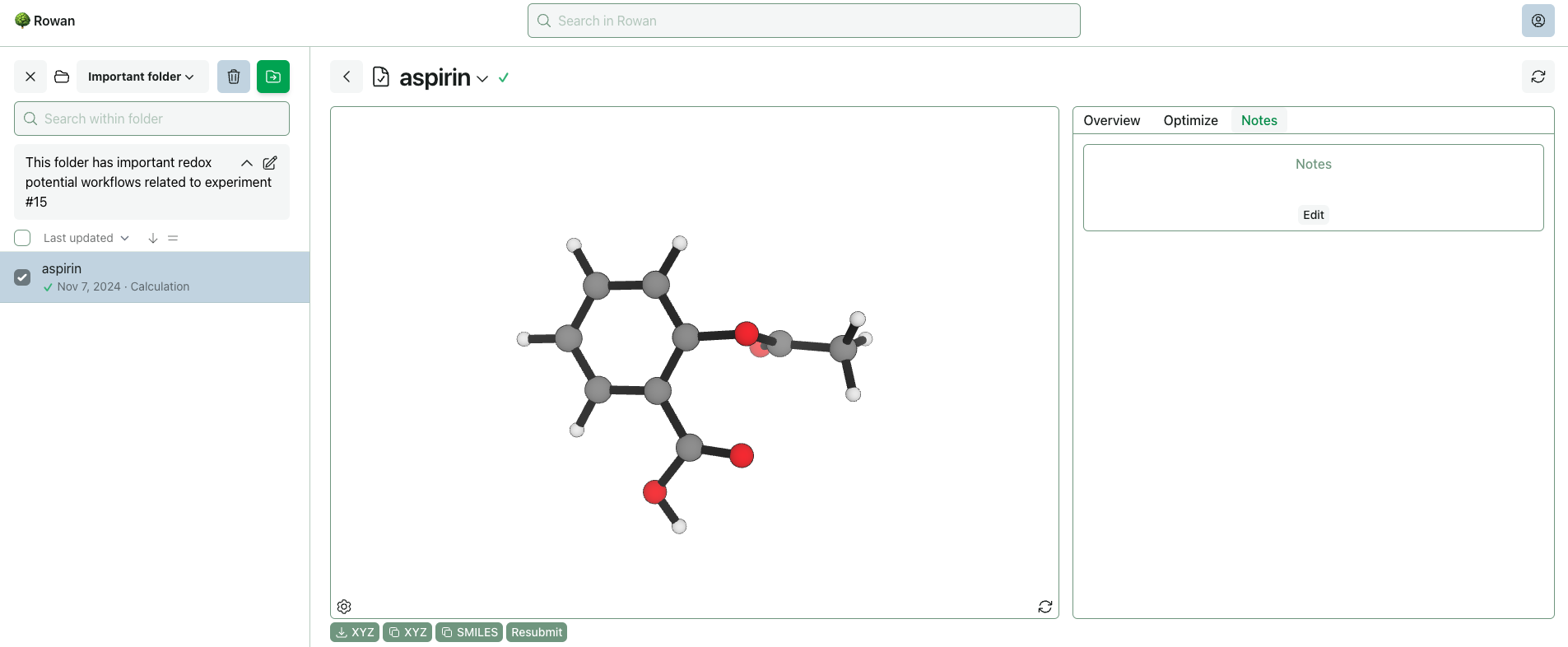
Task: Collapse the folder description with chevron
Action: click(246, 163)
